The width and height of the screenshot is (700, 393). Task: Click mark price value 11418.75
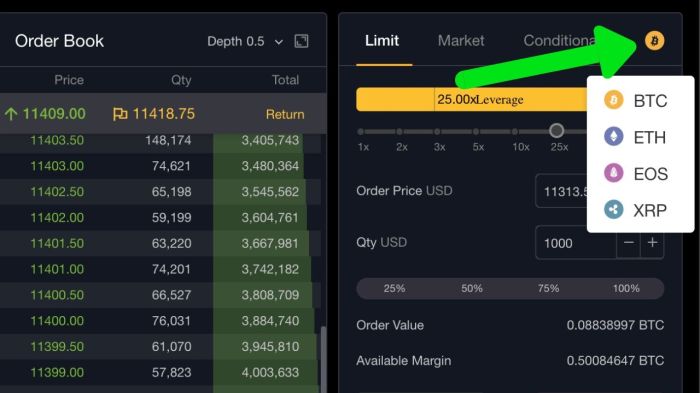(163, 114)
